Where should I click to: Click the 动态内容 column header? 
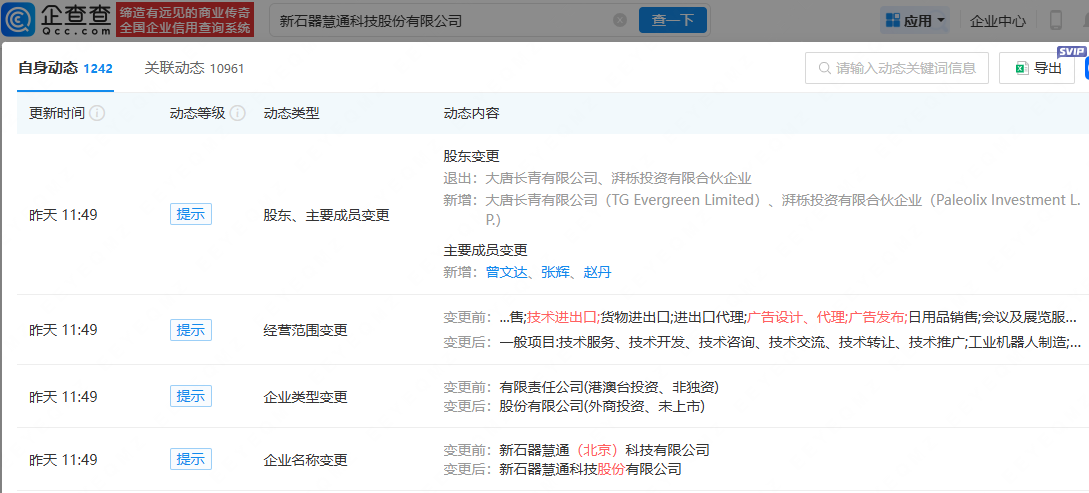click(x=471, y=113)
